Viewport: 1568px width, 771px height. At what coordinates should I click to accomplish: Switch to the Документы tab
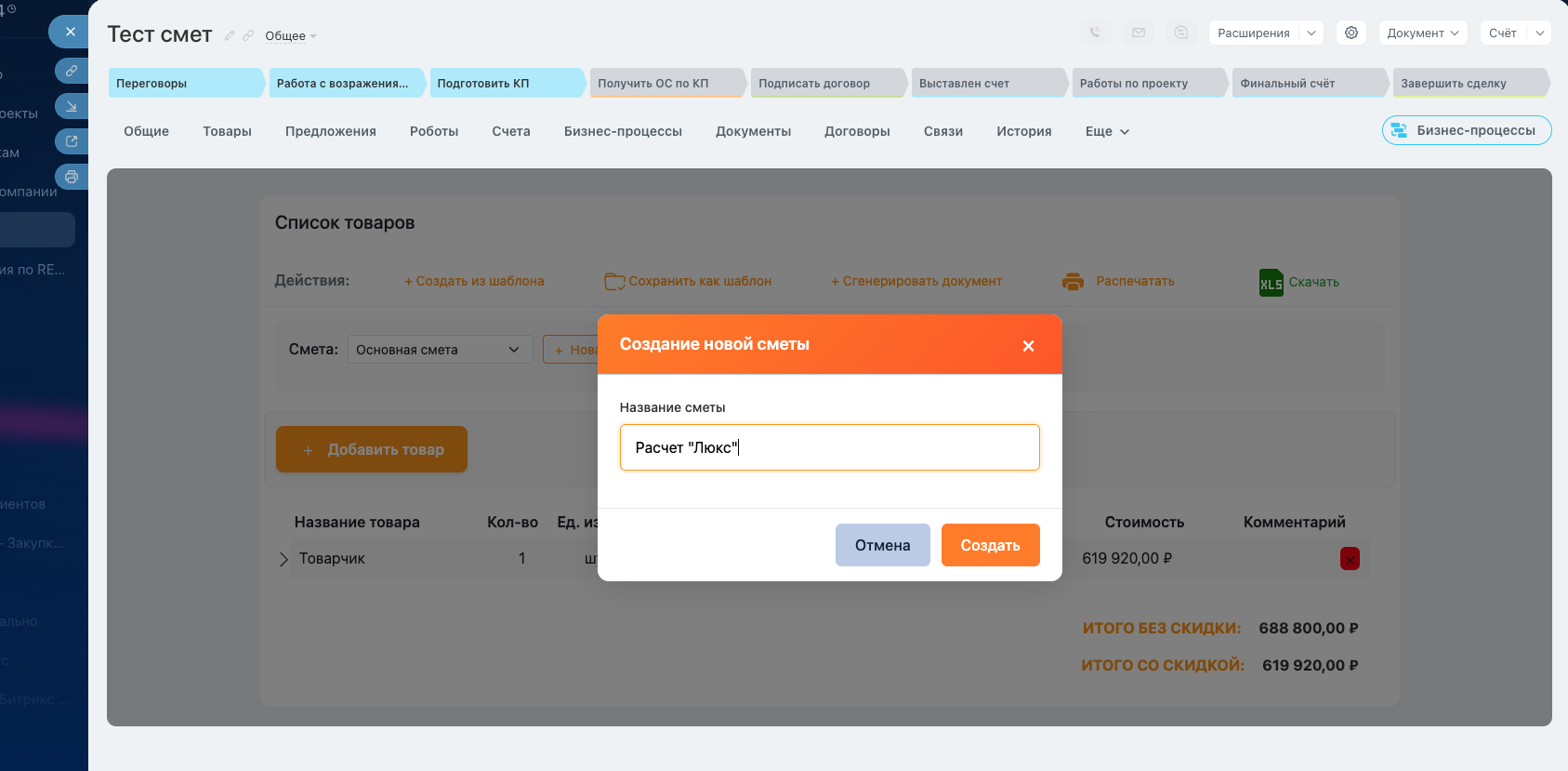pos(754,131)
